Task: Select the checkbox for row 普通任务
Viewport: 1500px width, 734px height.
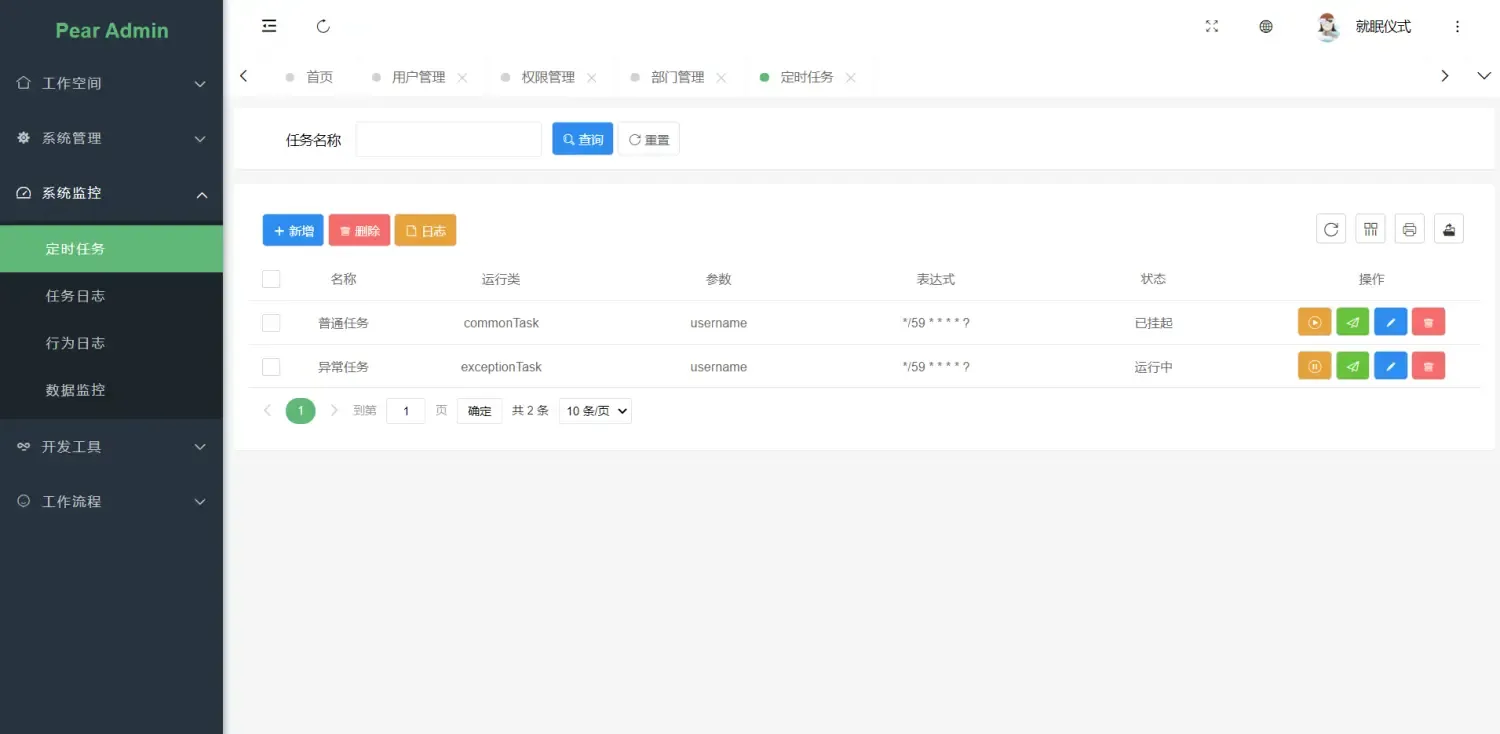Action: click(271, 322)
